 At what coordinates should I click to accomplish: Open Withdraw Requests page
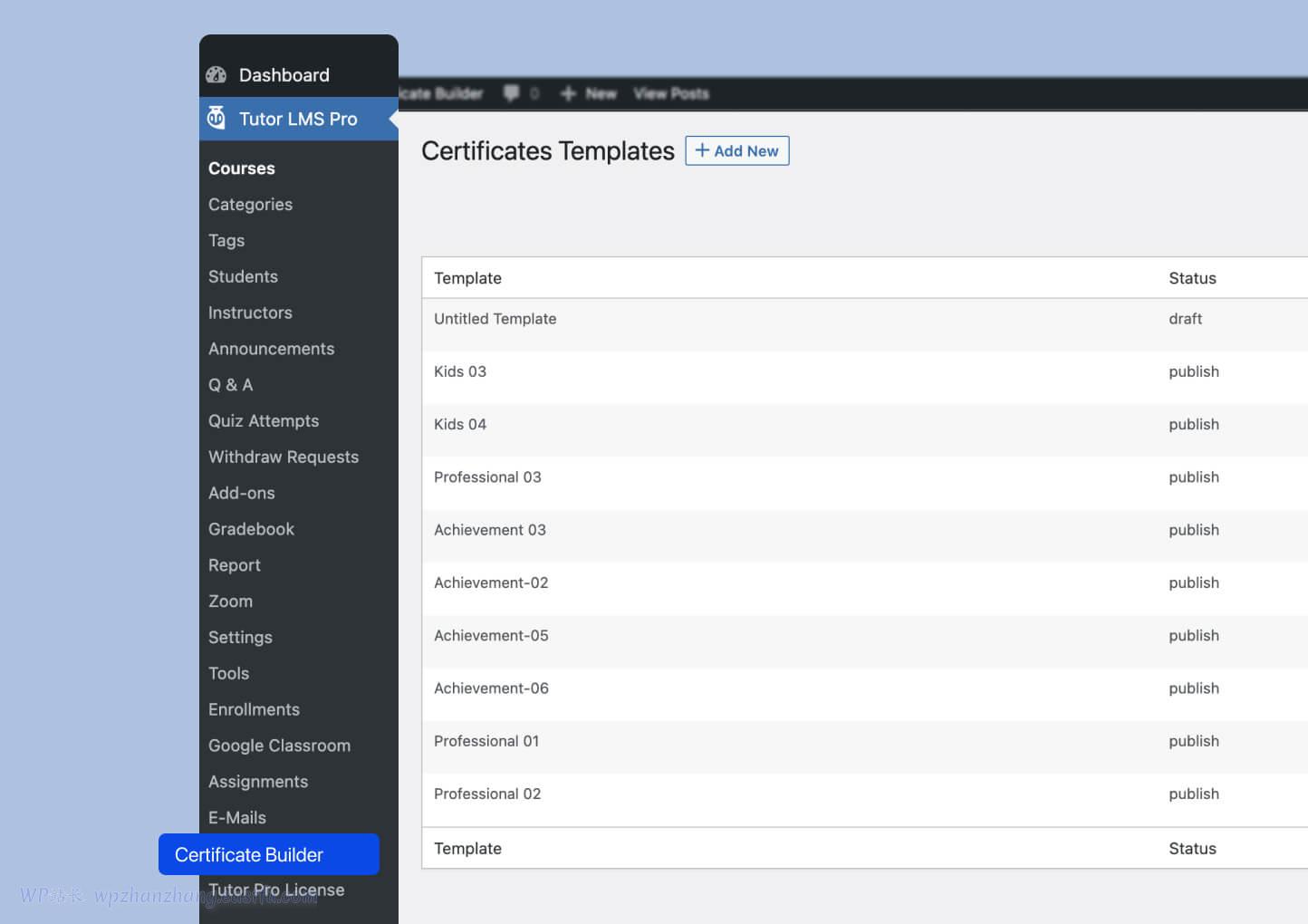(284, 457)
